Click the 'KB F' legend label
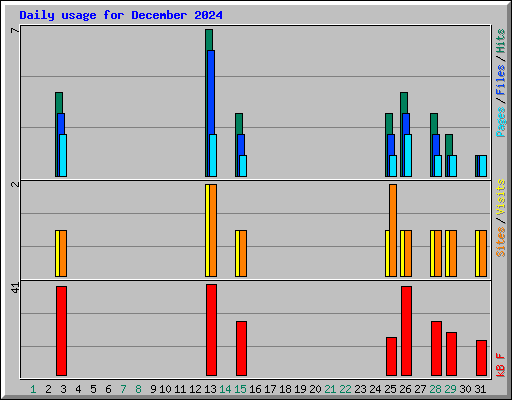The image size is (512, 400). click(500, 365)
